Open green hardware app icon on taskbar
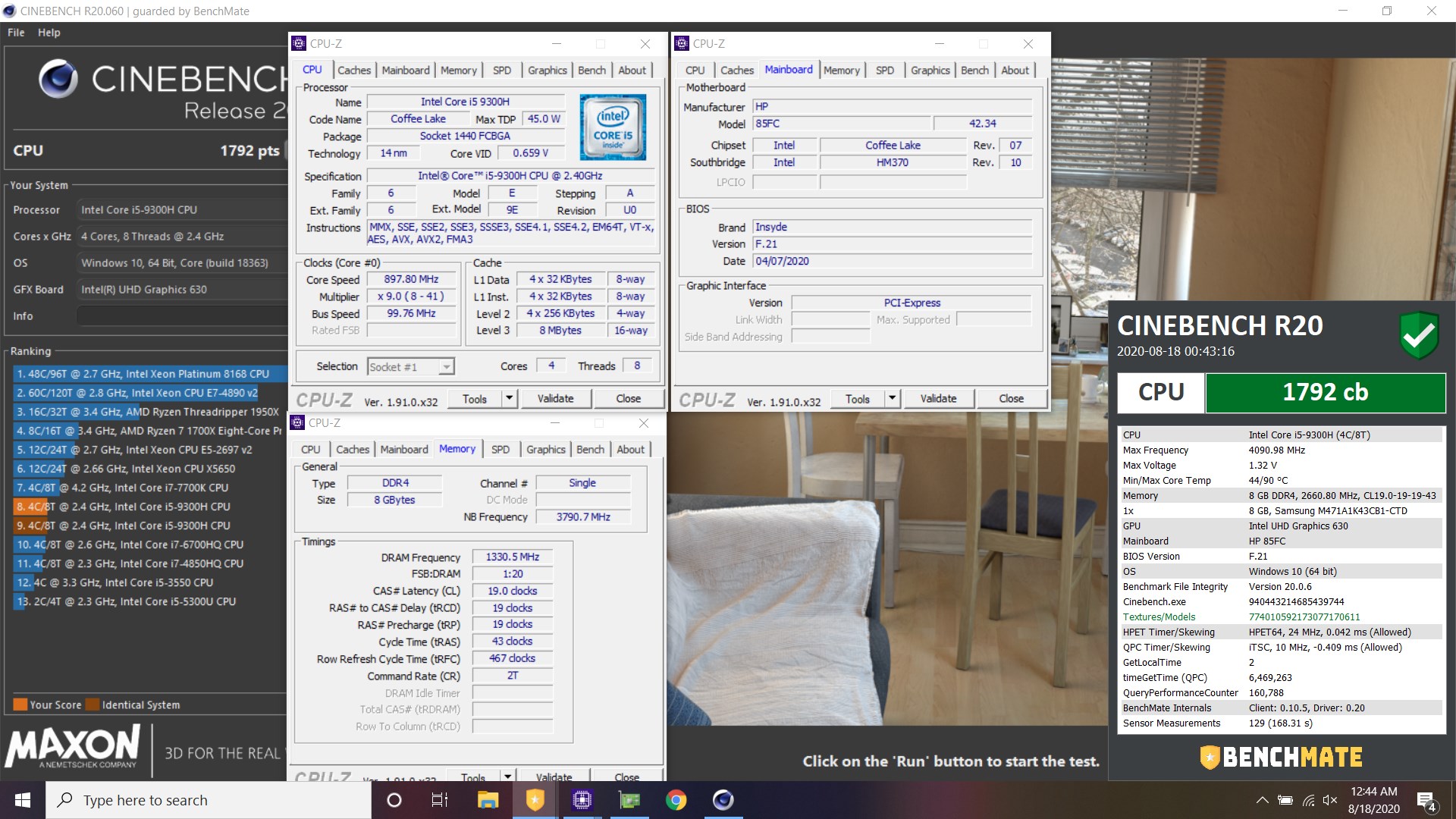Viewport: 1456px width, 819px height. point(629,800)
